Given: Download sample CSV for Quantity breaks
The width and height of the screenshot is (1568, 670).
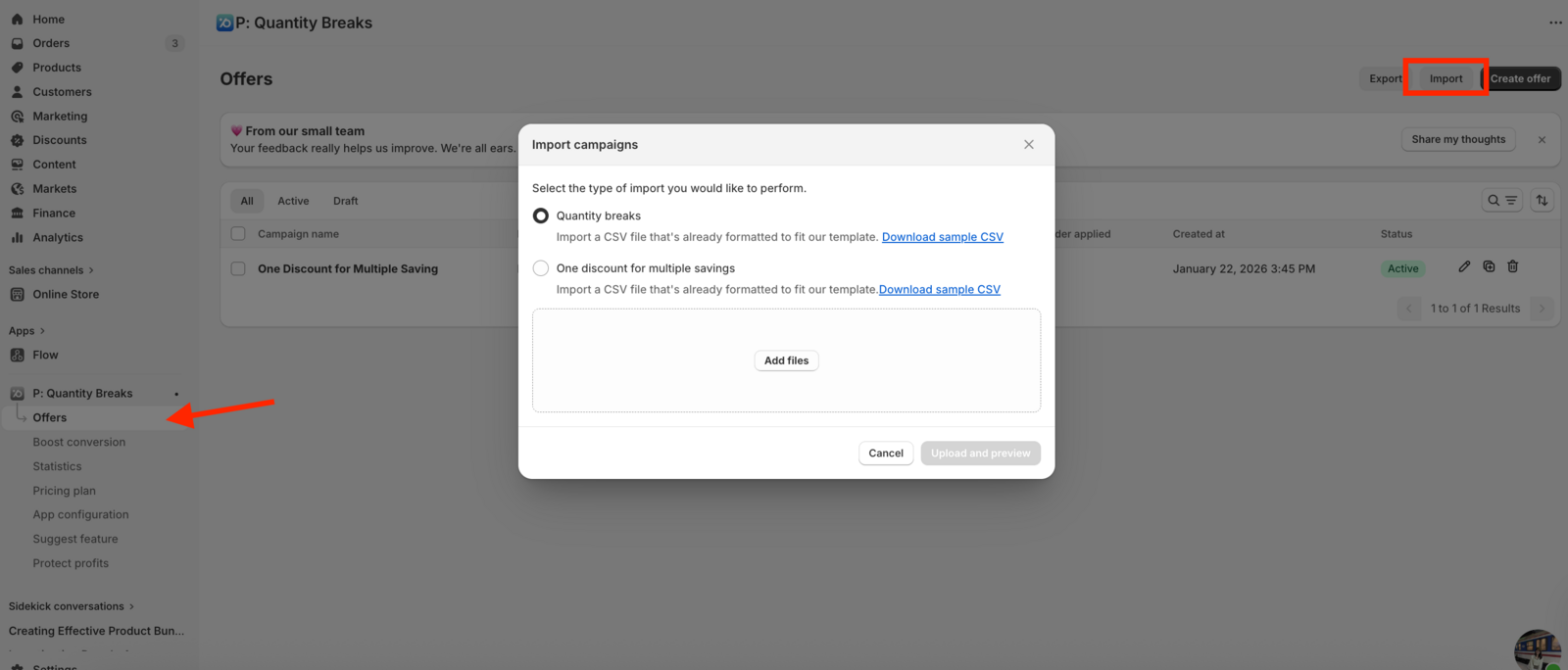Looking at the screenshot, I should point(942,237).
